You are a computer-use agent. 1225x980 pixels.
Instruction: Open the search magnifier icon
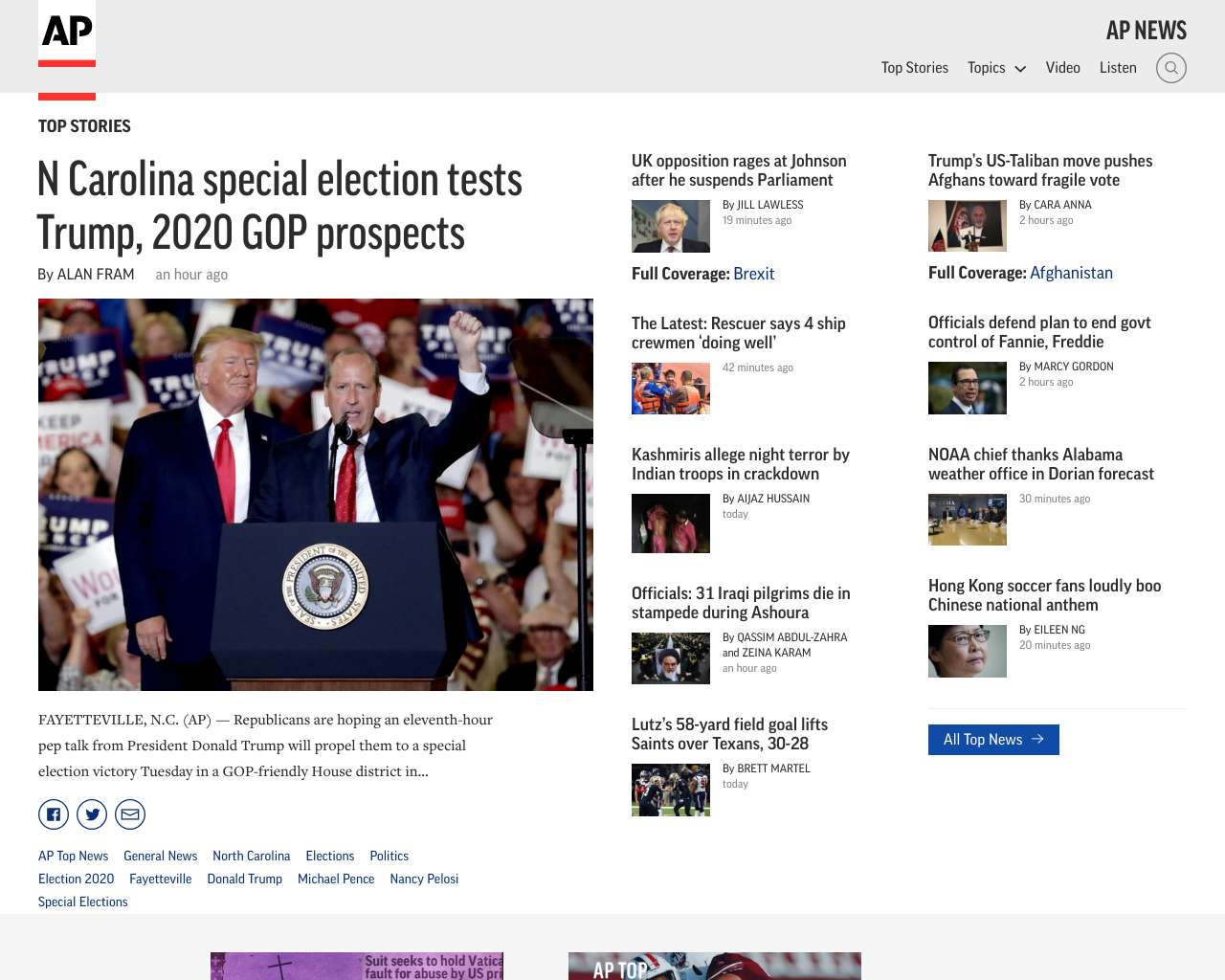[1171, 68]
